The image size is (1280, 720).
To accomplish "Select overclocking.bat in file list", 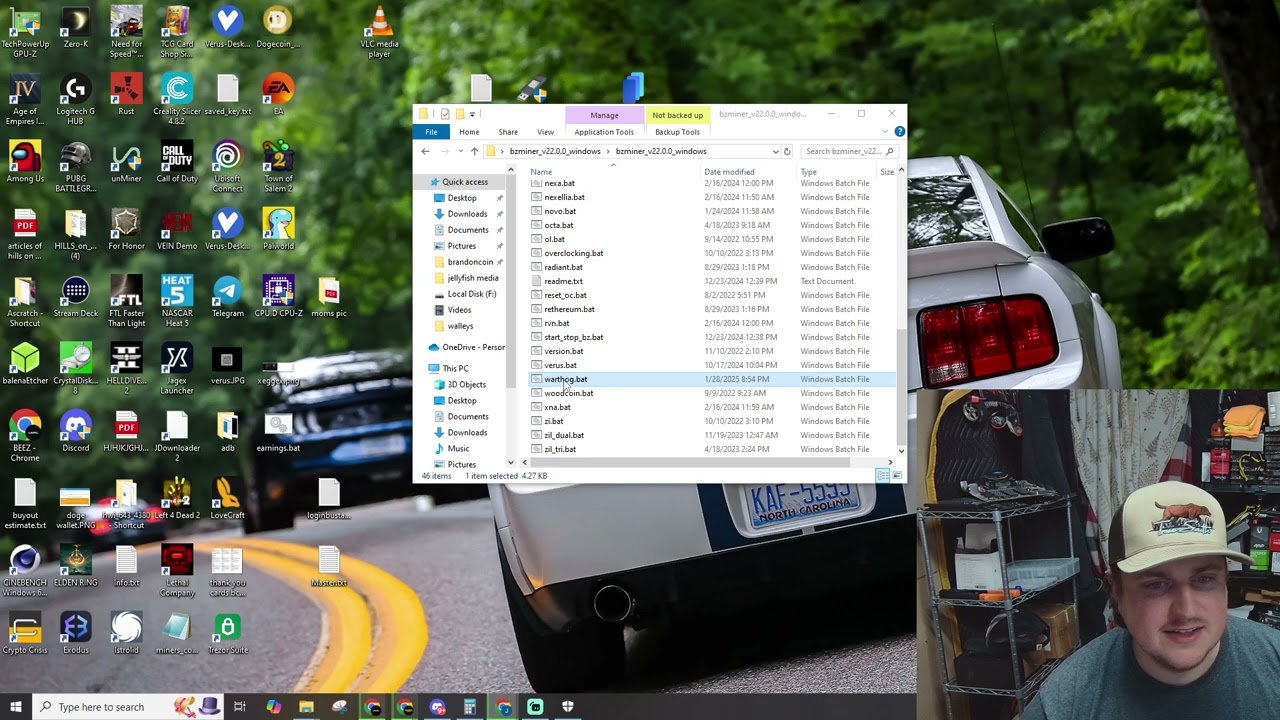I will [574, 253].
